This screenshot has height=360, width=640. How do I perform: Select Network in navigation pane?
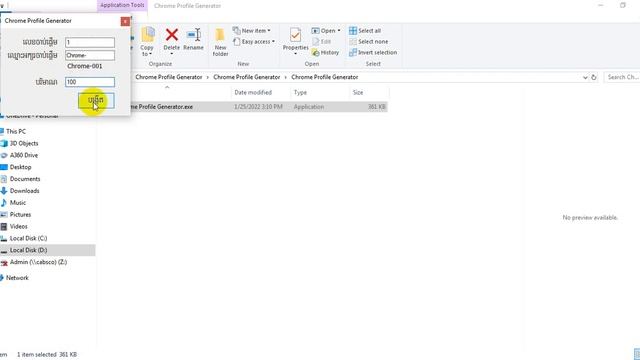(17, 278)
